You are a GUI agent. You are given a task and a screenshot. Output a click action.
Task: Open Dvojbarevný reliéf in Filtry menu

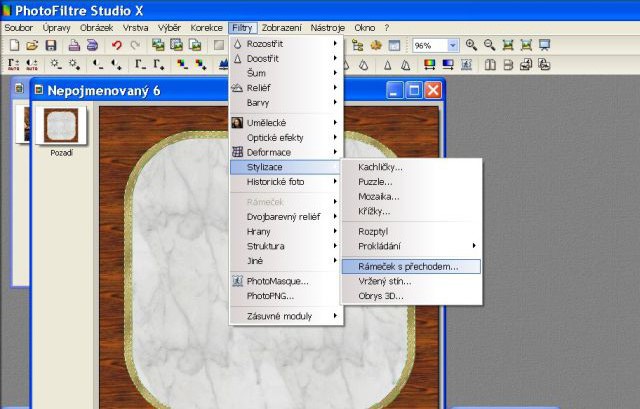(287, 217)
